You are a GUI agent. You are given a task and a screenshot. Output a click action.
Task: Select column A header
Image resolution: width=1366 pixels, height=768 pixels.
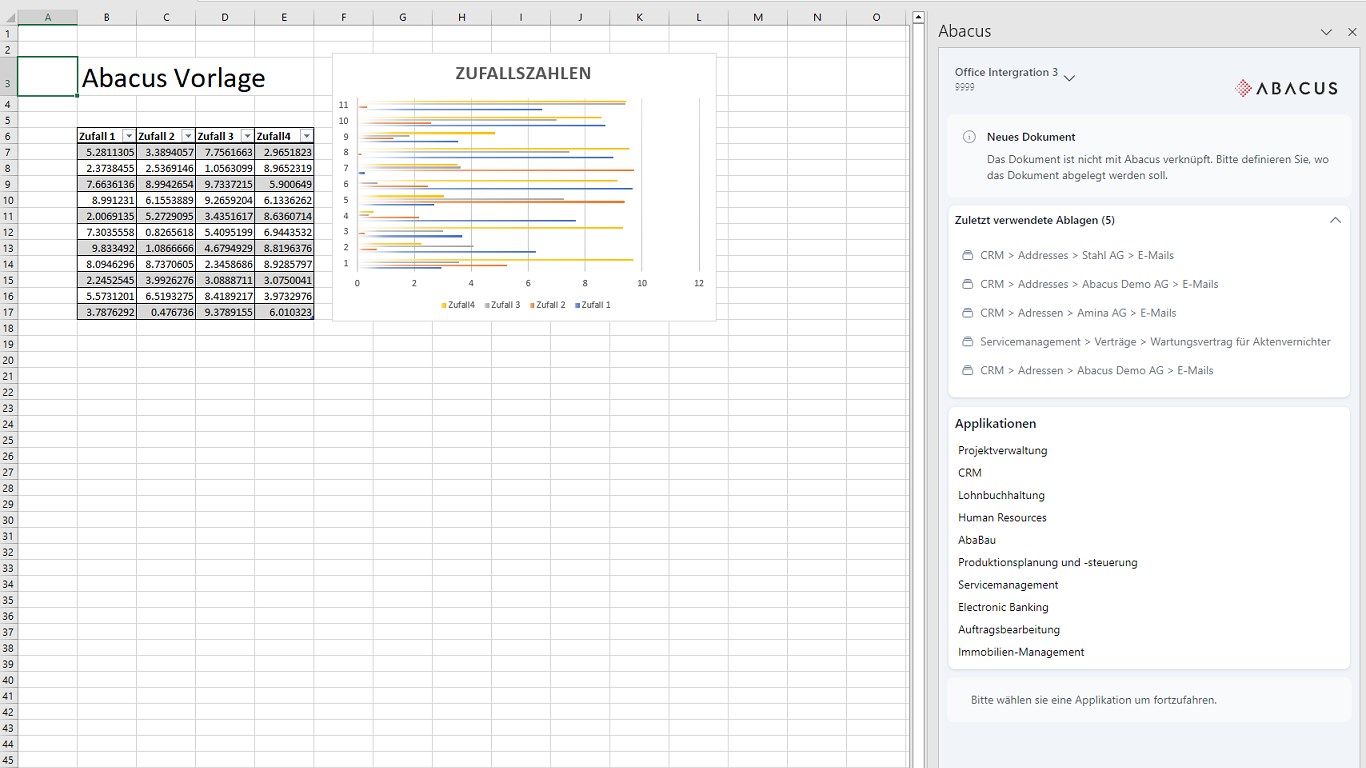click(48, 17)
